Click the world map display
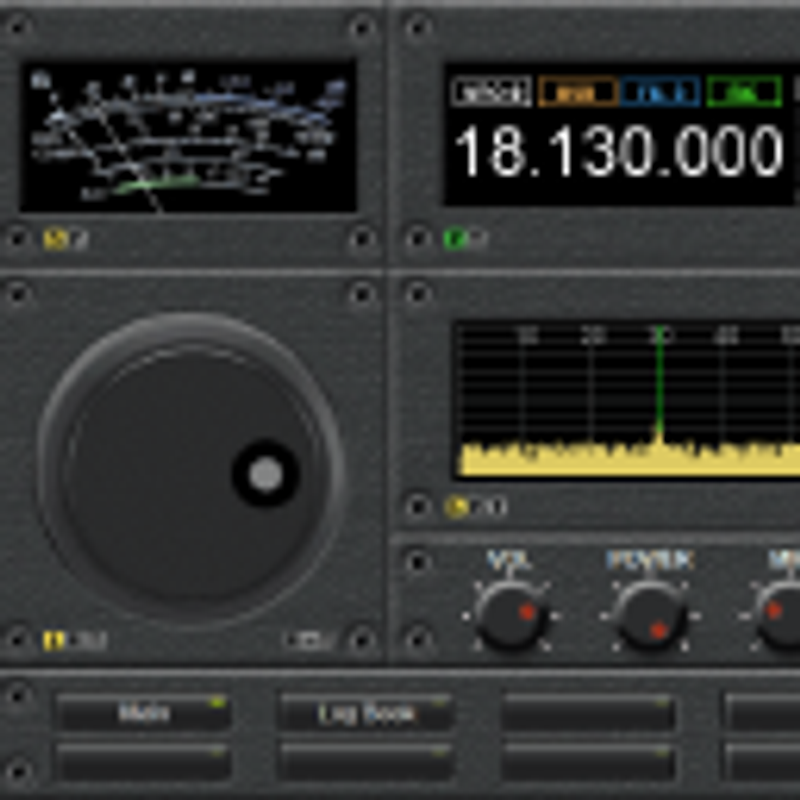Screen dimensions: 800x800 [x=188, y=137]
